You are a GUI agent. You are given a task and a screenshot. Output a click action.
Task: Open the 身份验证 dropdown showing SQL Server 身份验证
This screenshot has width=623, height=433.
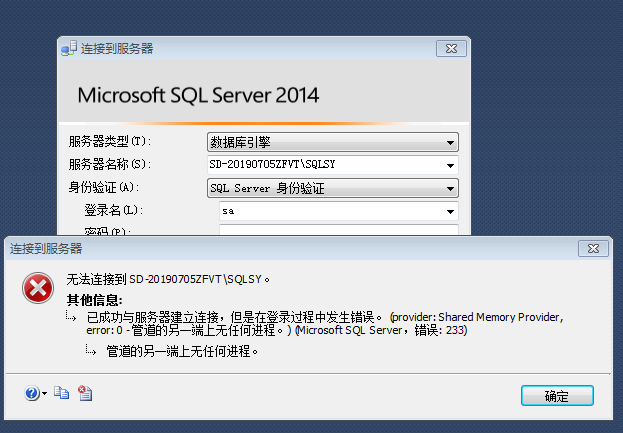[x=333, y=188]
